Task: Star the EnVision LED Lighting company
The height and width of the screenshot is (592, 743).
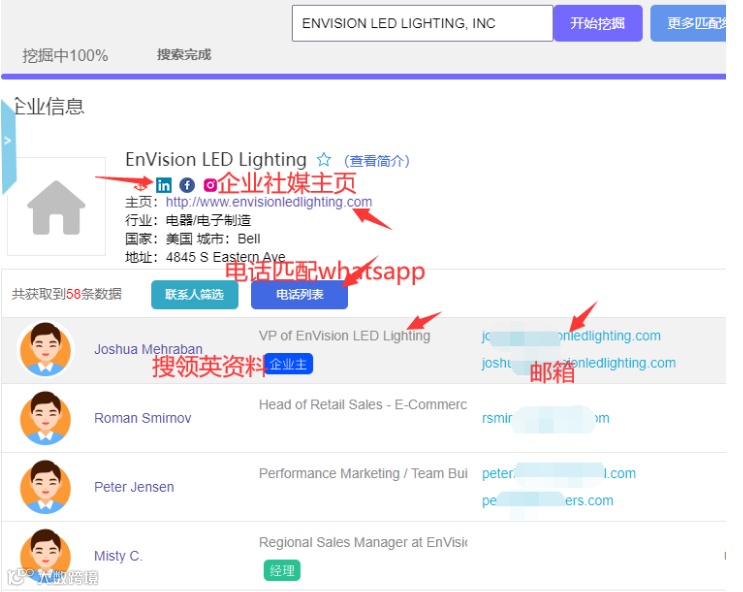Action: click(x=324, y=160)
